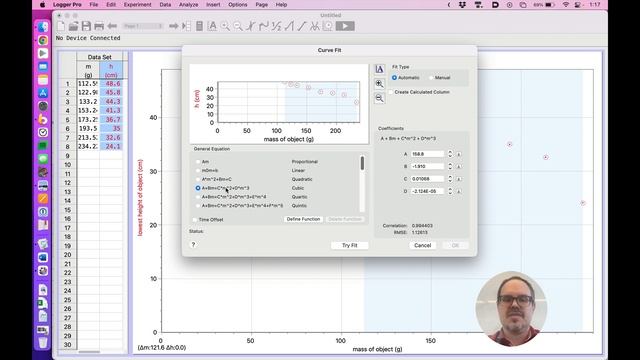640x360 pixels.
Task: Open the Data menu
Action: (165, 5)
